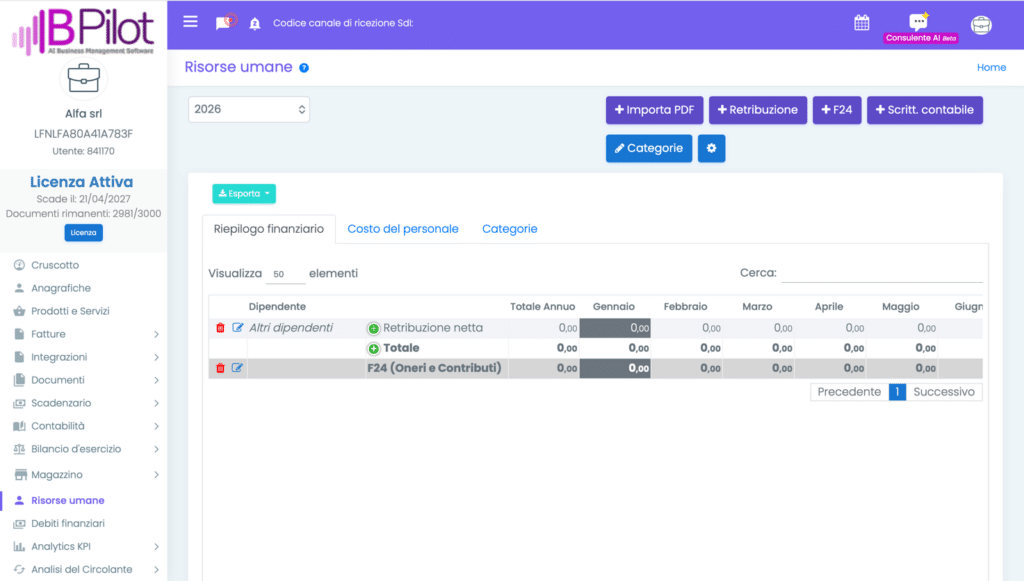Click the Cerca search field

(x=881, y=273)
